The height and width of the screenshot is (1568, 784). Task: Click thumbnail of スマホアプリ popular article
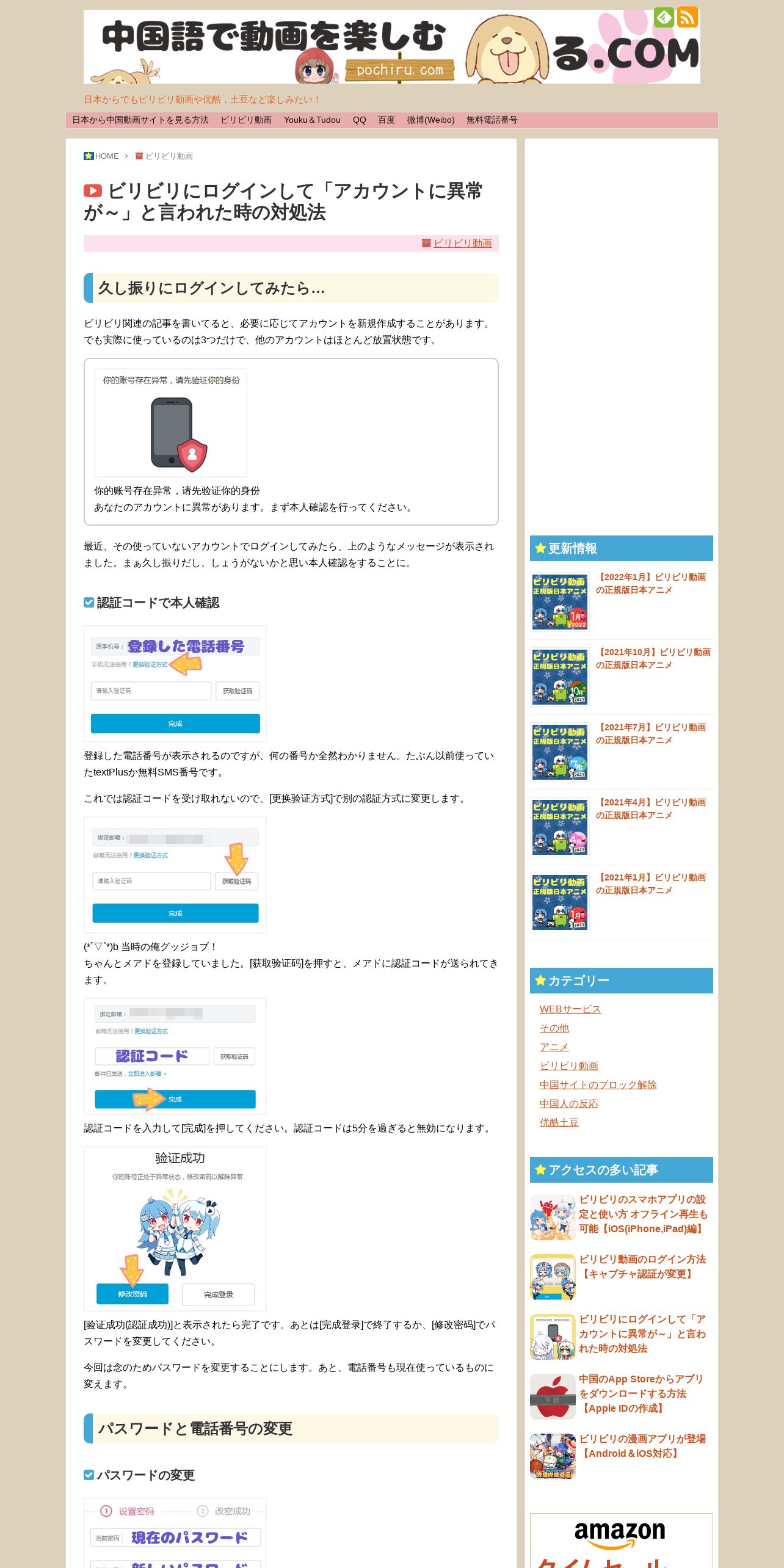[x=553, y=1217]
